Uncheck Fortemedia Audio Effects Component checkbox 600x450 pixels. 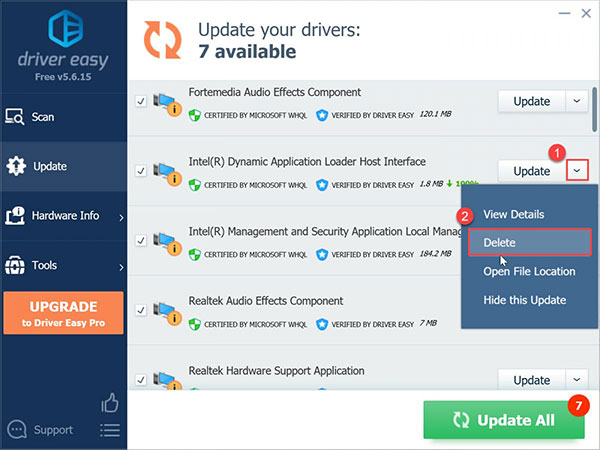tap(141, 101)
